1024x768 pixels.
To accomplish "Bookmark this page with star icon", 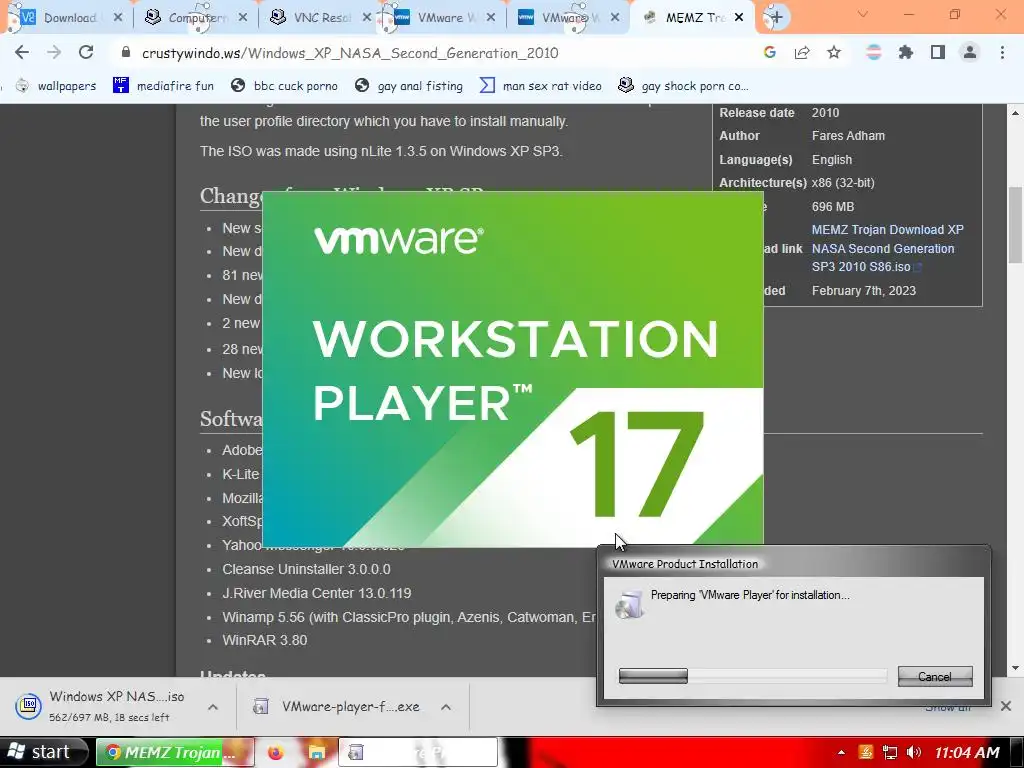I will click(x=834, y=52).
